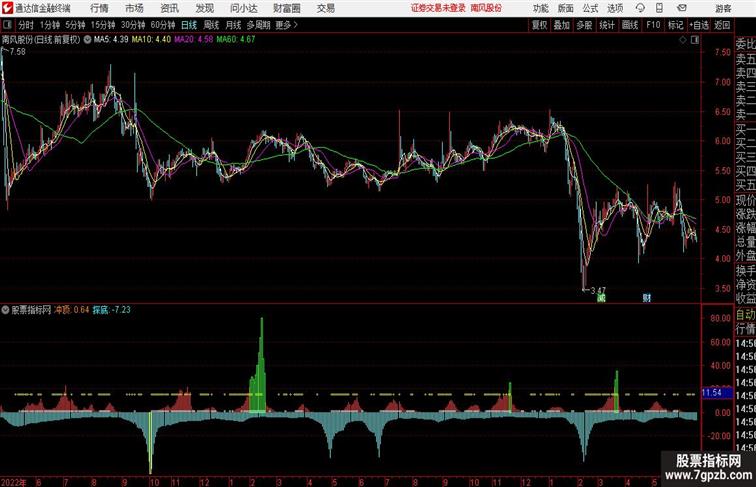
Task: Toggle the side panel icon at chart top right
Action: [x=695, y=40]
